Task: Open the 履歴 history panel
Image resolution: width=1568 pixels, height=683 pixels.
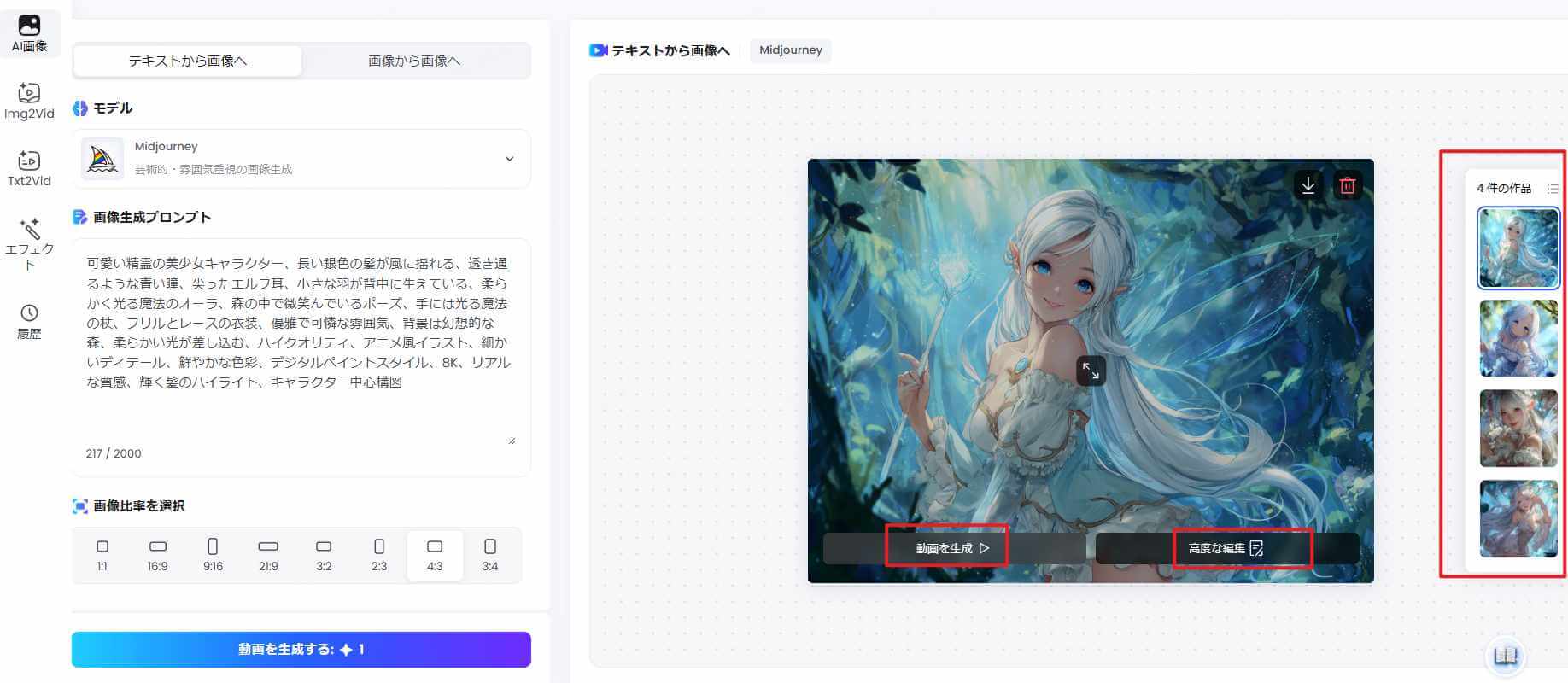Action: click(29, 321)
